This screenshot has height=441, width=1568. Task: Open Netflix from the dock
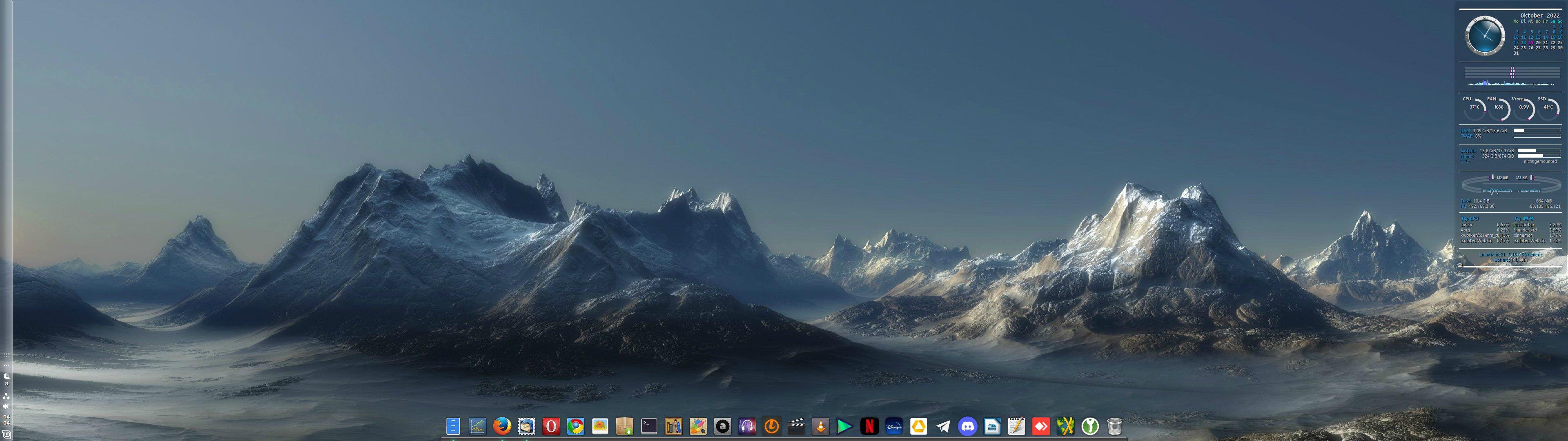click(869, 426)
